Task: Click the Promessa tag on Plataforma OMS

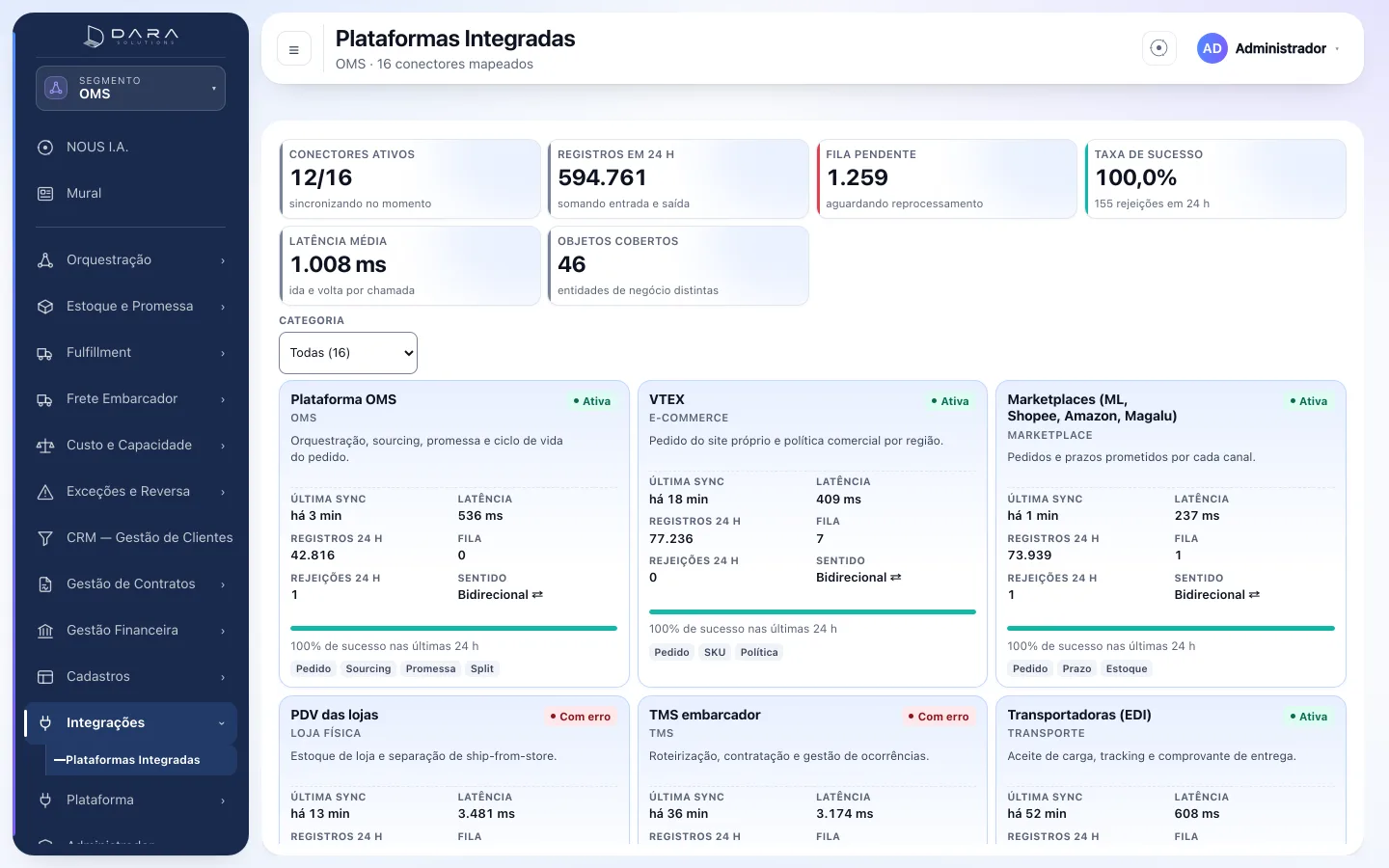Action: pos(430,669)
